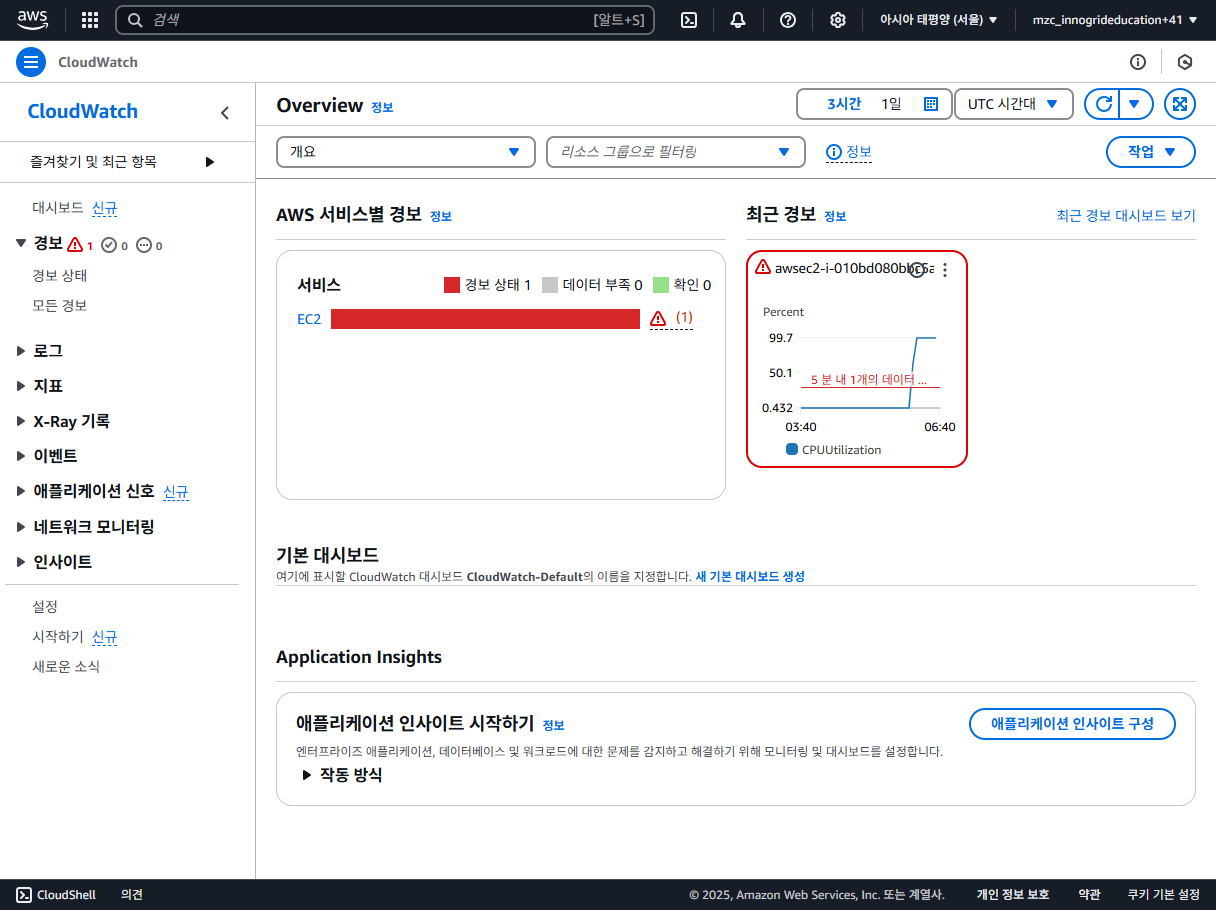This screenshot has width=1216, height=910.
Task: Open the awsec2-i-010bd080 alarm title
Action: [x=855, y=268]
